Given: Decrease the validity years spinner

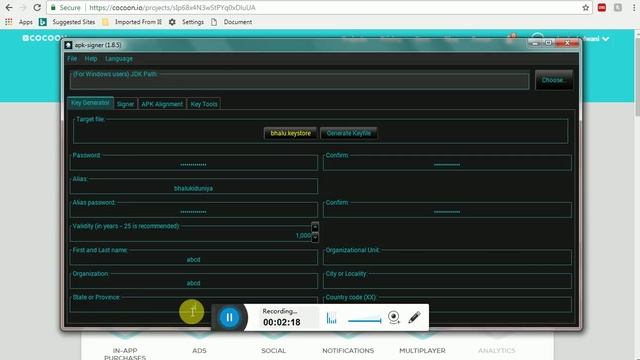Looking at the screenshot, I should [315, 237].
